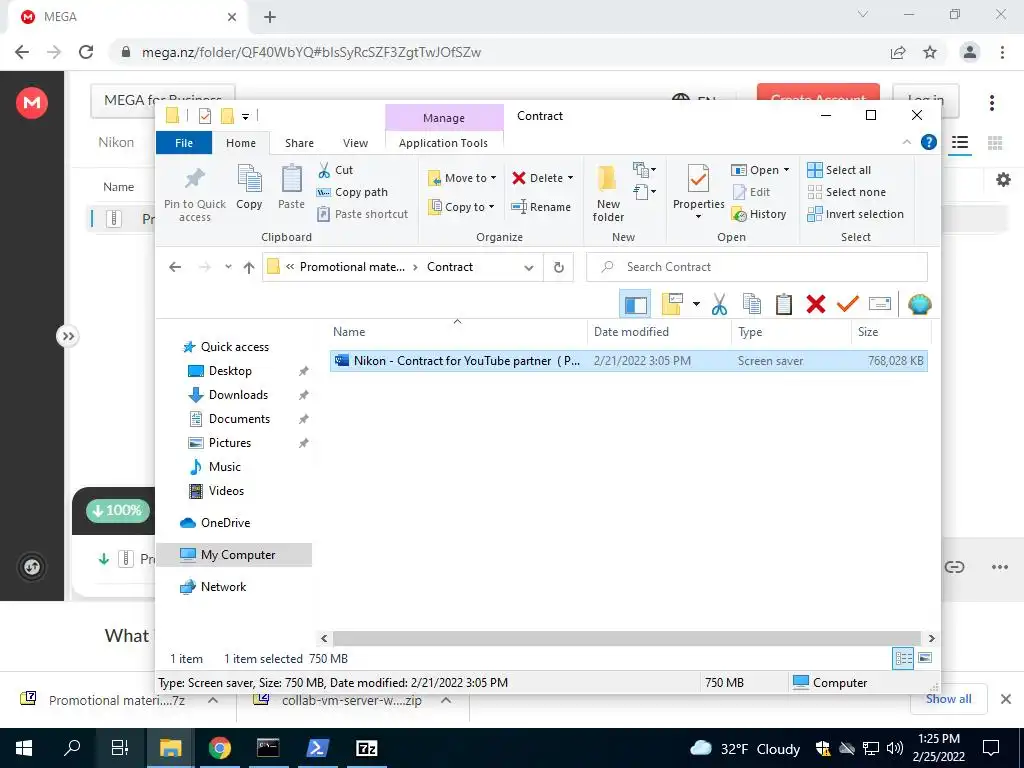1024x768 pixels.
Task: Create a New folder from ribbon
Action: [x=608, y=193]
